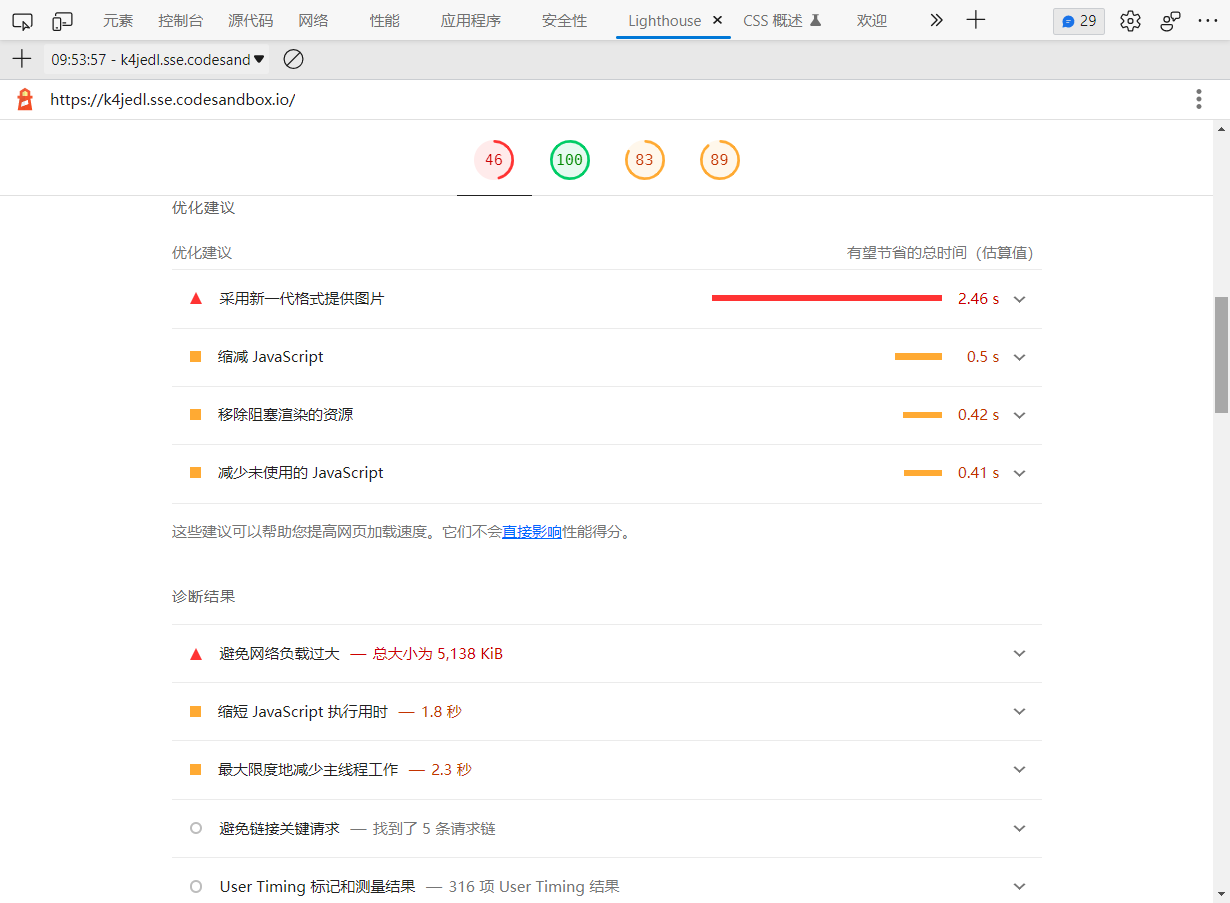Screen dimensions: 1230x903
Task: Open the 欢迎 tab
Action: (872, 21)
